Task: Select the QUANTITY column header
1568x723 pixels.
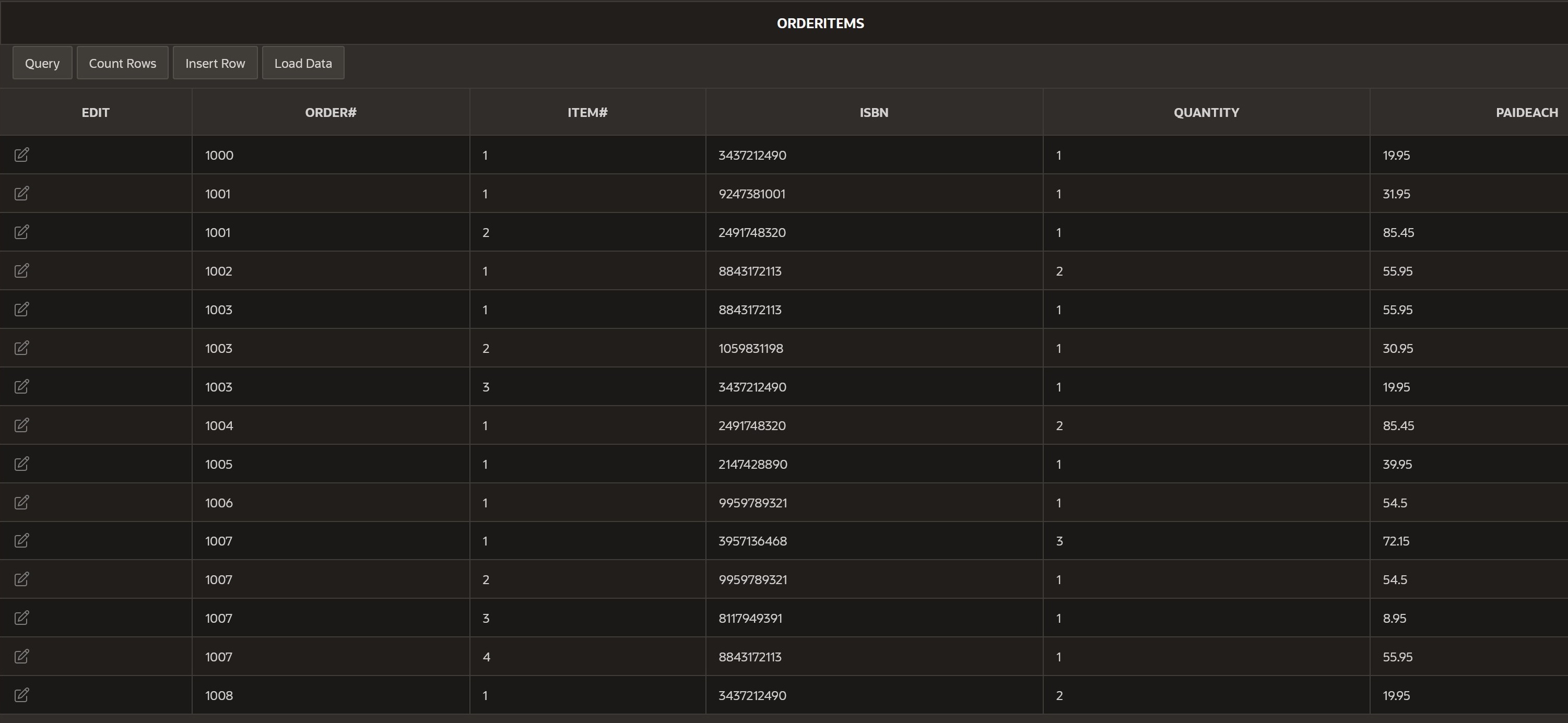Action: click(x=1206, y=112)
